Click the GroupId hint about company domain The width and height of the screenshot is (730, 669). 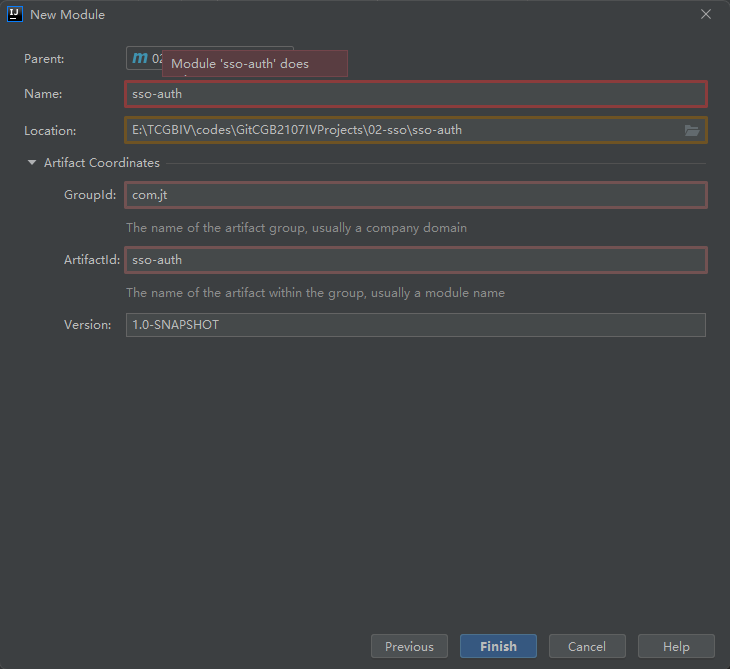click(296, 228)
